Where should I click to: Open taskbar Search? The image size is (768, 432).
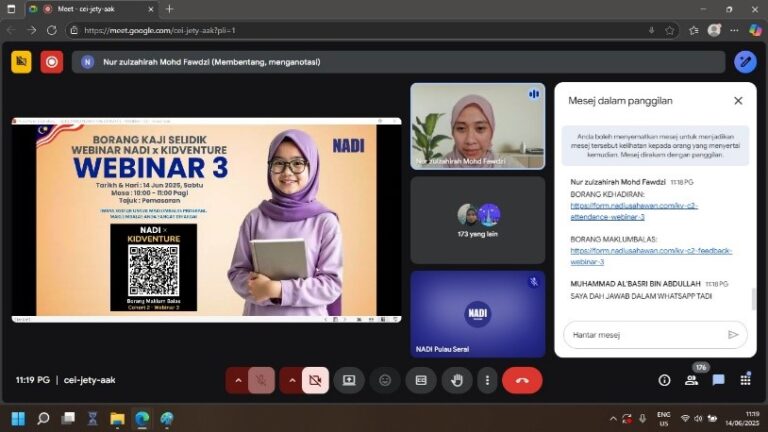(x=43, y=419)
